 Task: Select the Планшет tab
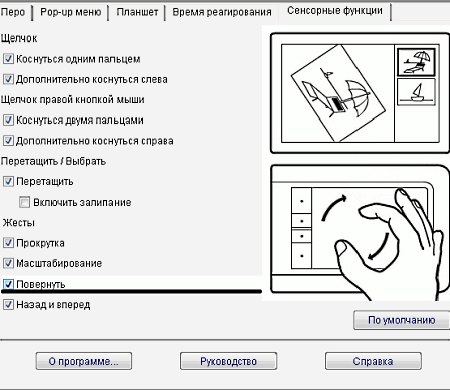click(x=137, y=12)
